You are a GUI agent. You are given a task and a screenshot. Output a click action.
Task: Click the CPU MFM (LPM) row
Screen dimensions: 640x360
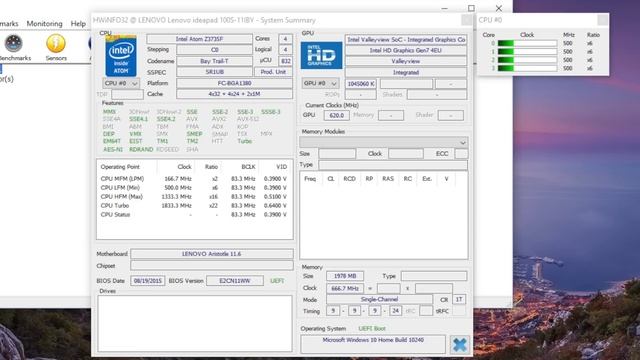[x=194, y=179]
